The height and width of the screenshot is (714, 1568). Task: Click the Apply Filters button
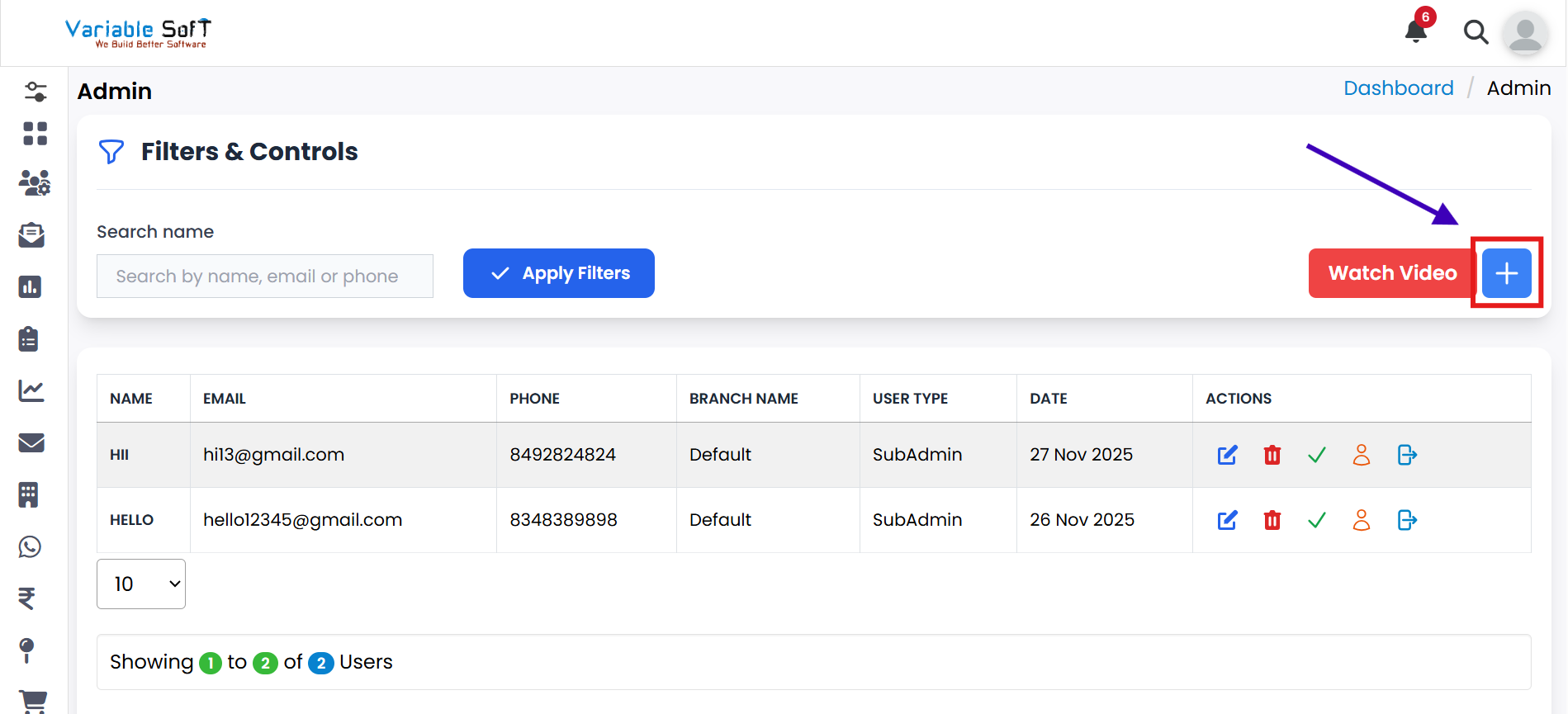558,273
